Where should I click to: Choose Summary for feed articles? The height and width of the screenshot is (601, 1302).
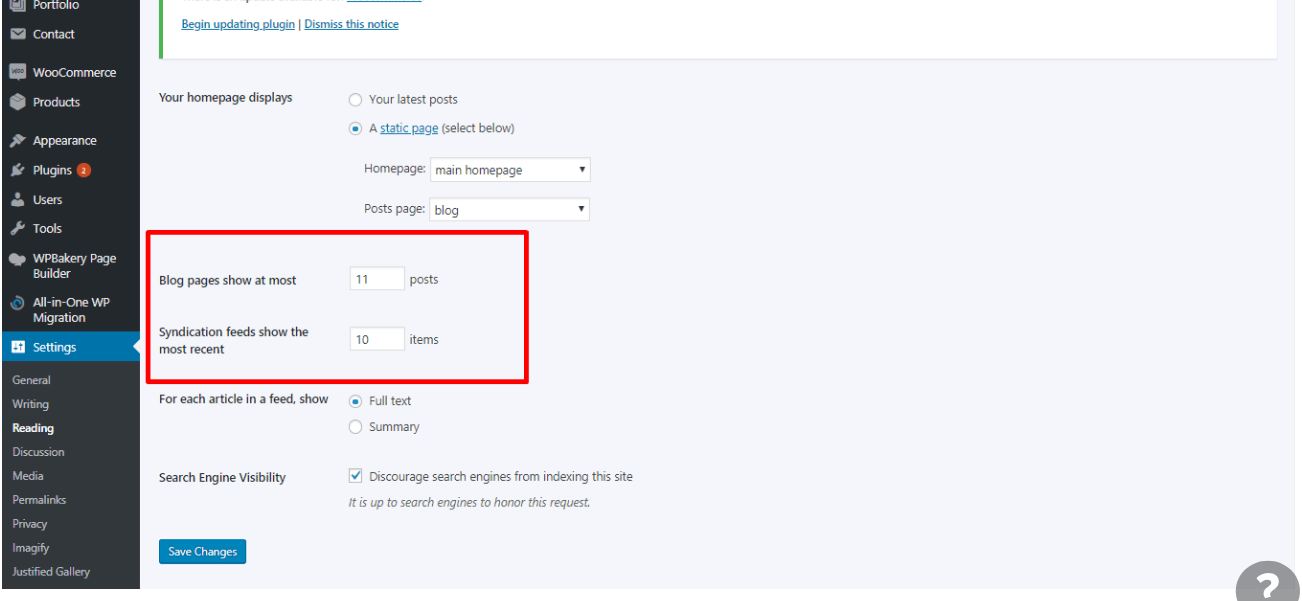coord(355,427)
